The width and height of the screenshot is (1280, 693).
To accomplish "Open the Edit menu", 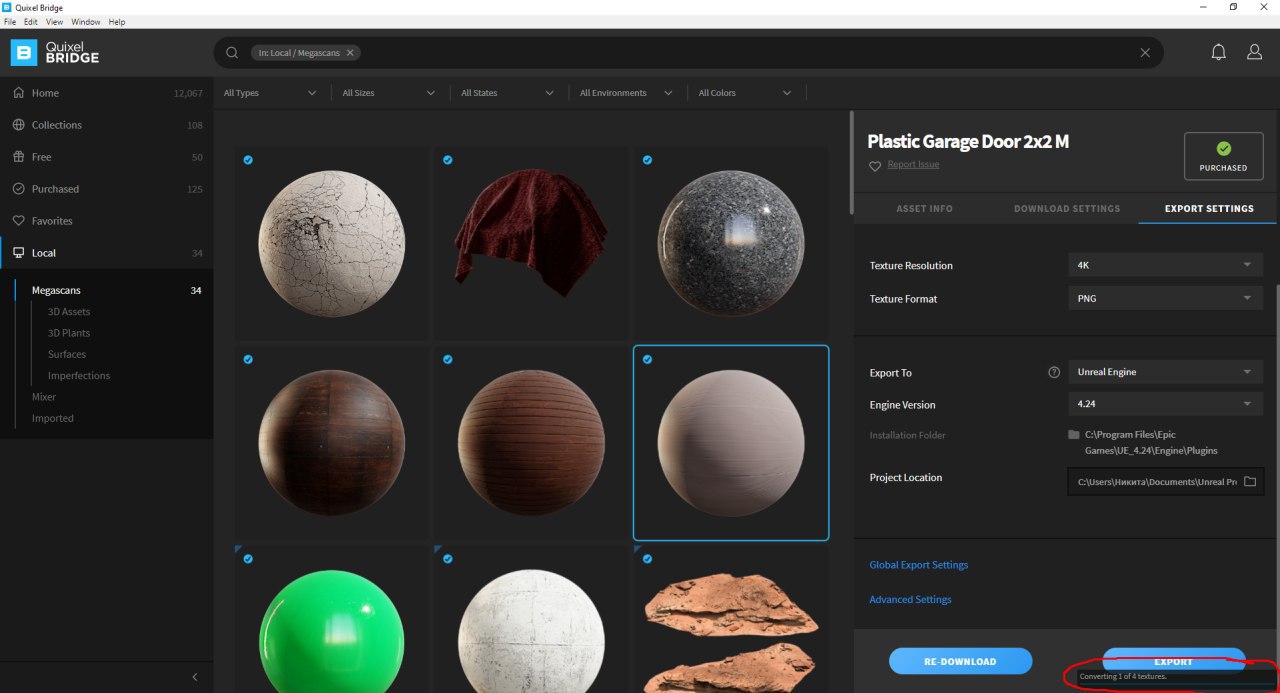I will pyautogui.click(x=32, y=22).
